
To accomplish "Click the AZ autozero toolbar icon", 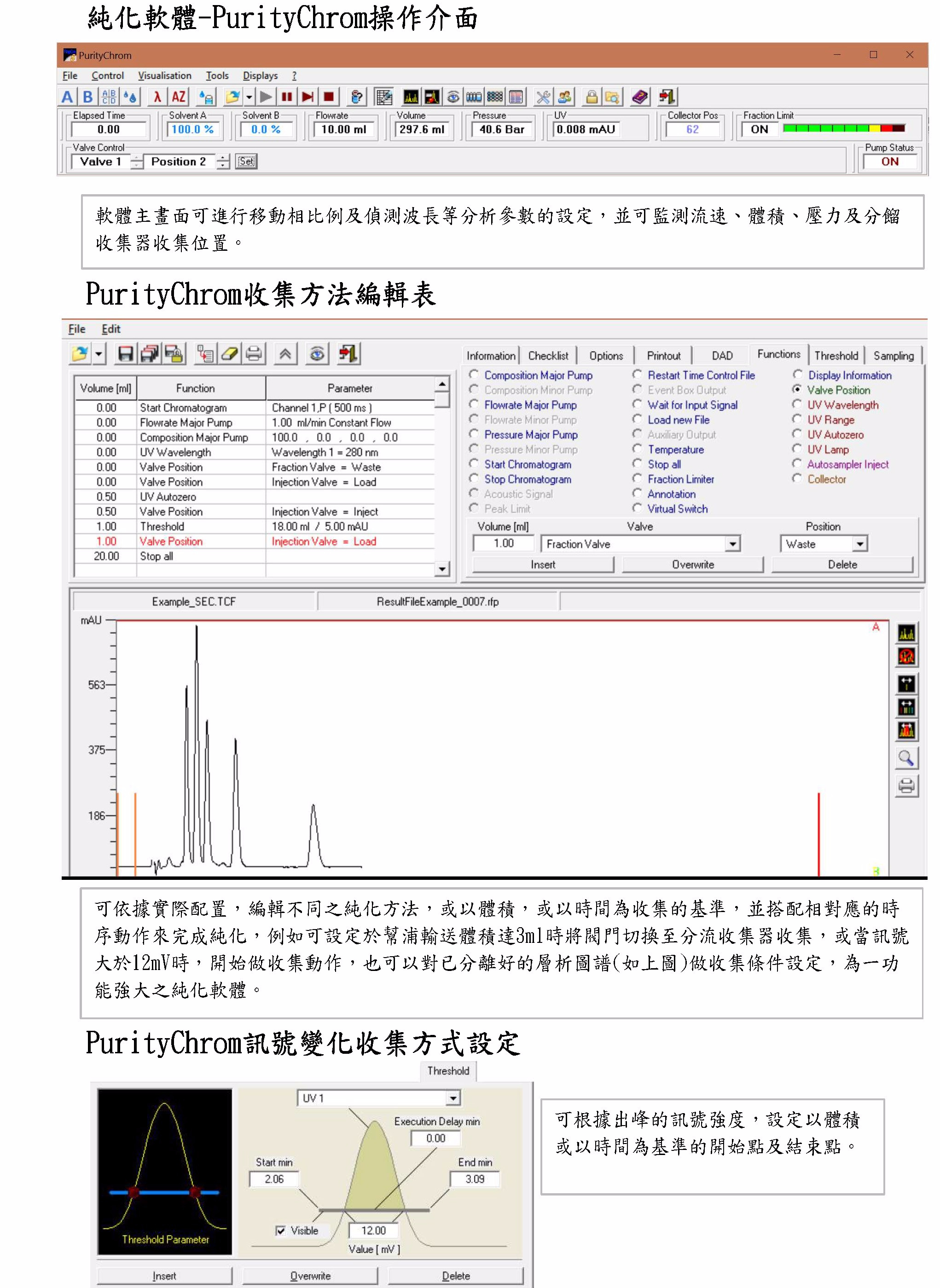I will (x=178, y=97).
